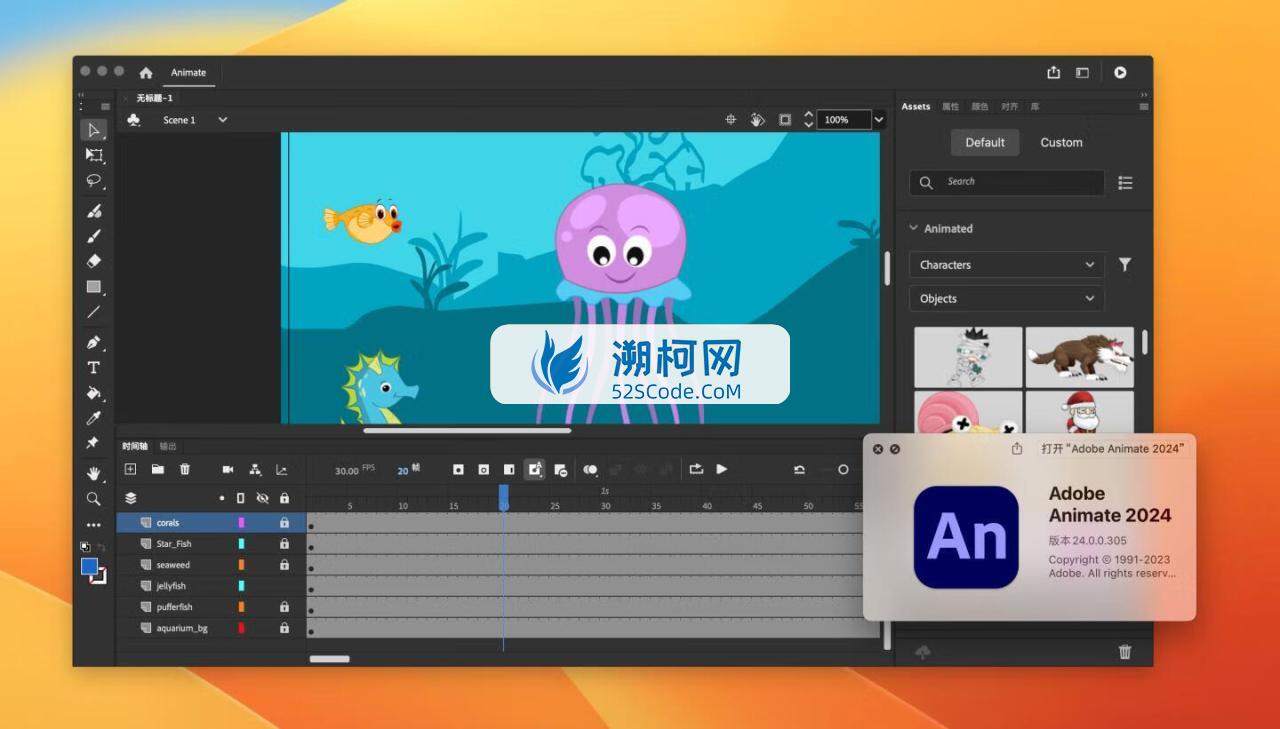
Task: Select the Text tool
Action: [x=94, y=368]
